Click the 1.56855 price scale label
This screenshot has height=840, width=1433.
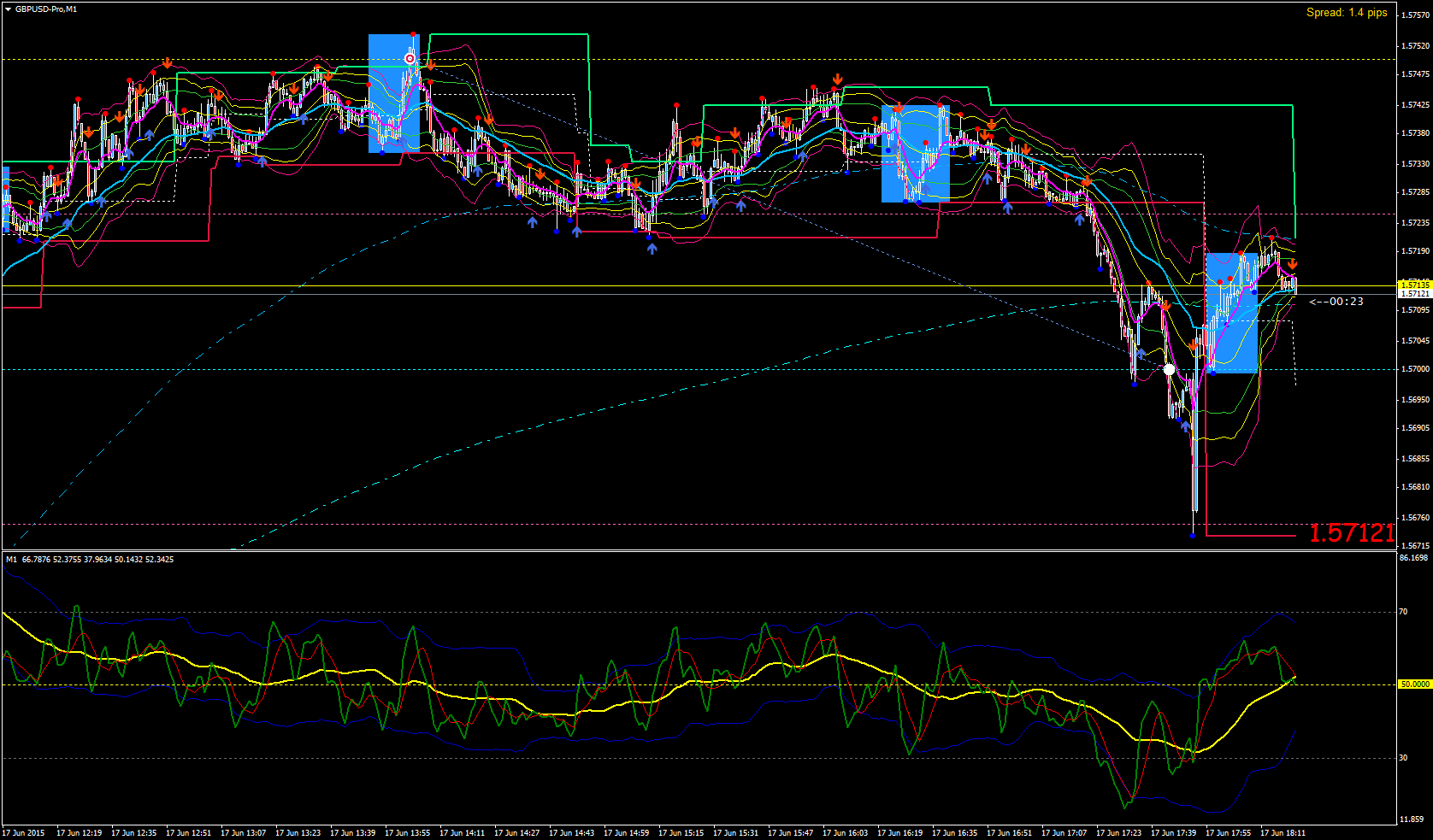pyautogui.click(x=1416, y=458)
